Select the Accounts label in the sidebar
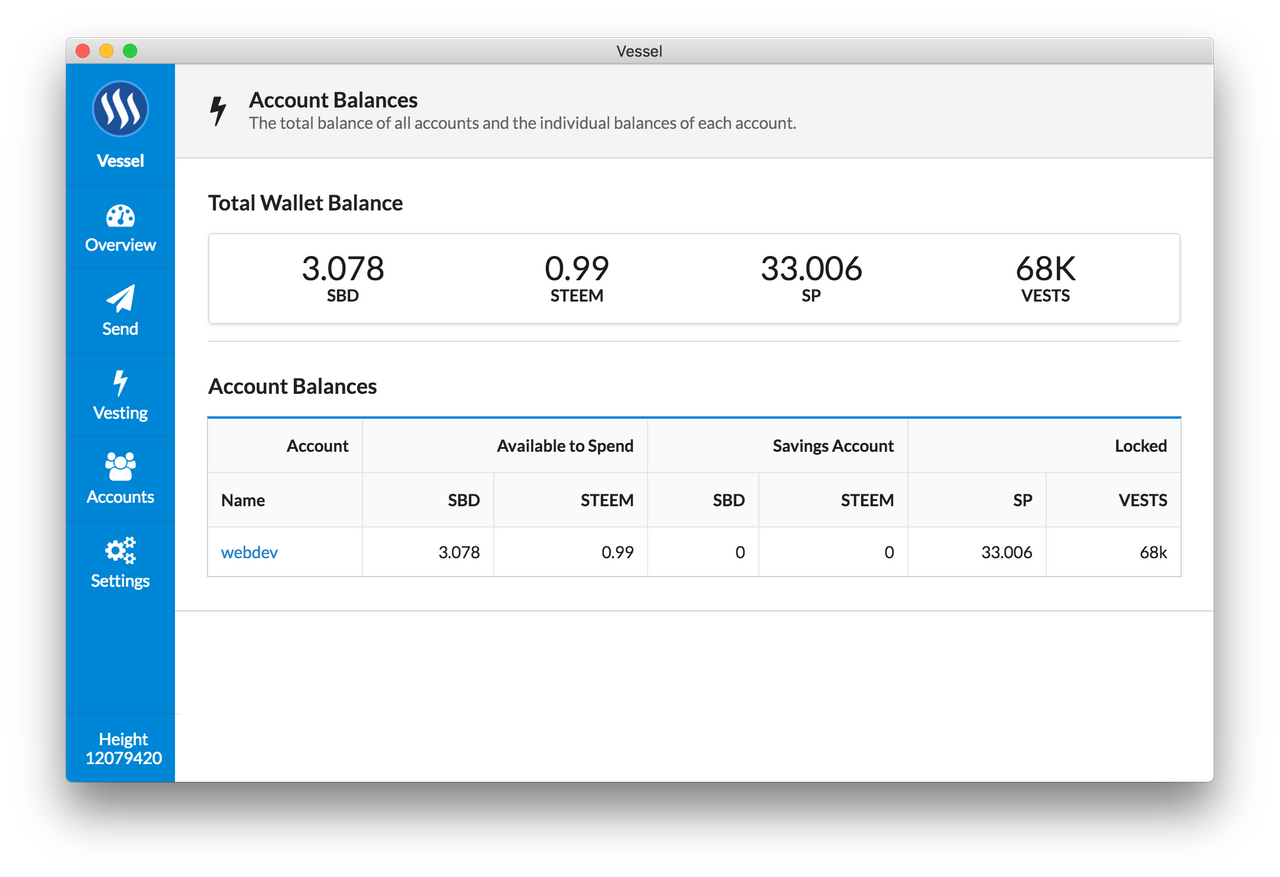This screenshot has width=1280, height=877. click(x=120, y=497)
